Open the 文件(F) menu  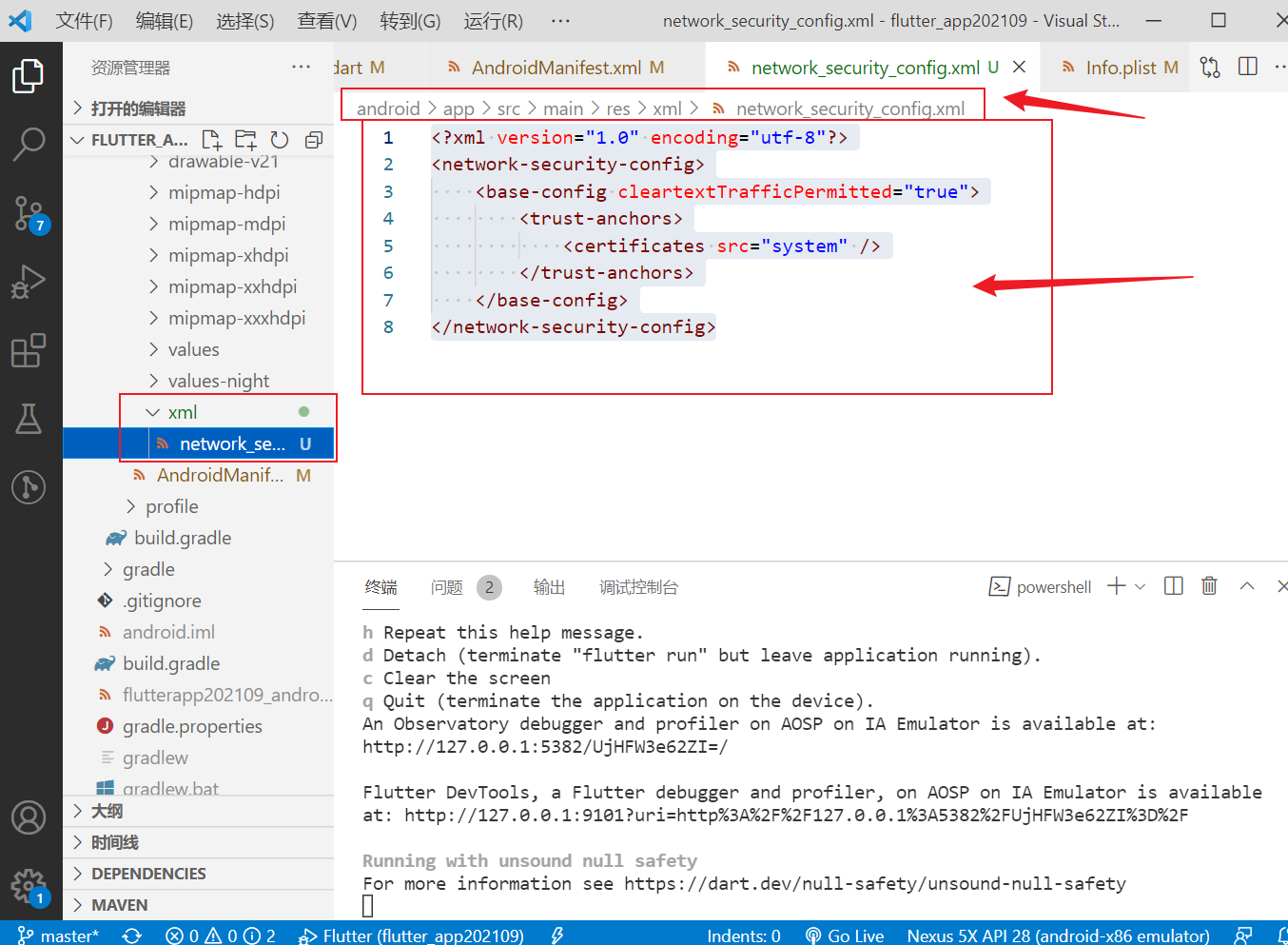tap(84, 21)
